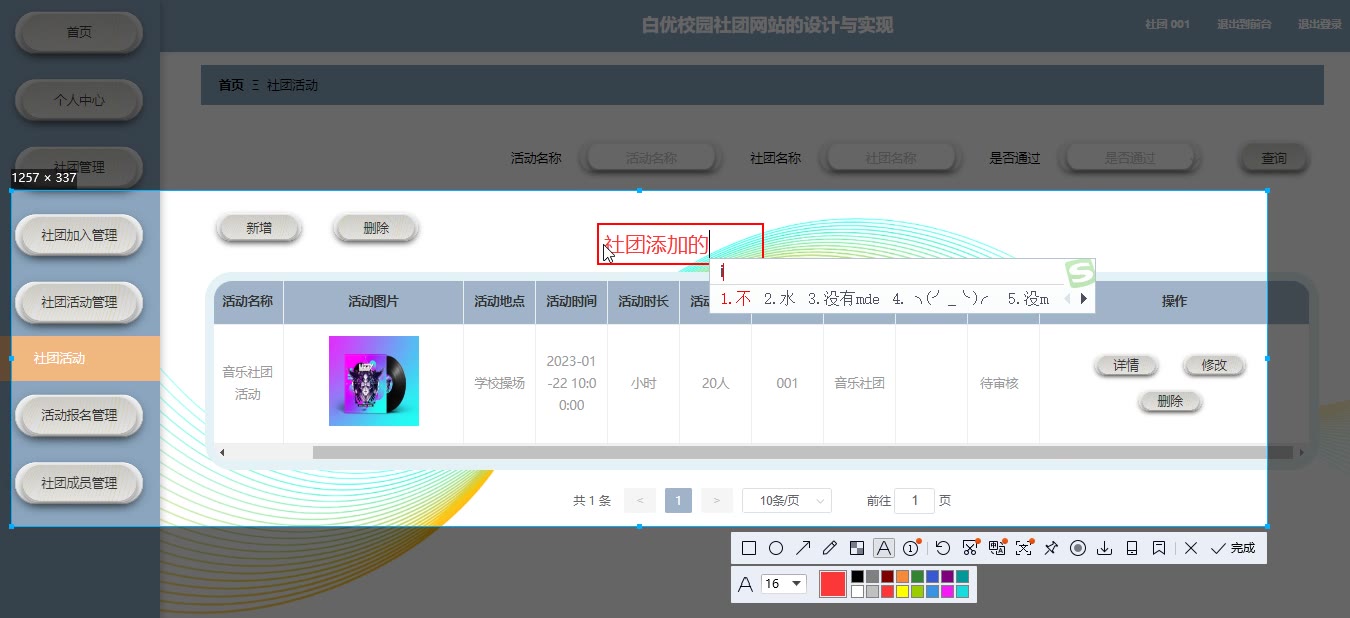Select the arrow drawing tool
The height and width of the screenshot is (618, 1350).
tap(803, 548)
